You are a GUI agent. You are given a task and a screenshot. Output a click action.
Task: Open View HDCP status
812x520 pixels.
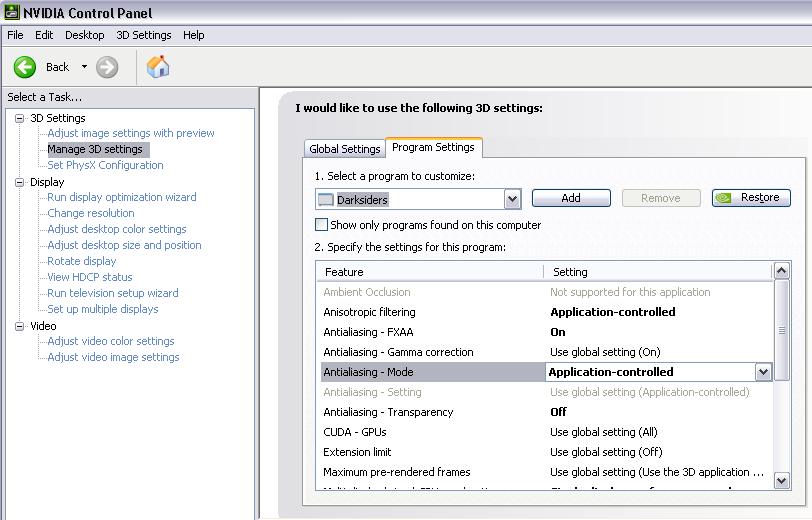90,278
